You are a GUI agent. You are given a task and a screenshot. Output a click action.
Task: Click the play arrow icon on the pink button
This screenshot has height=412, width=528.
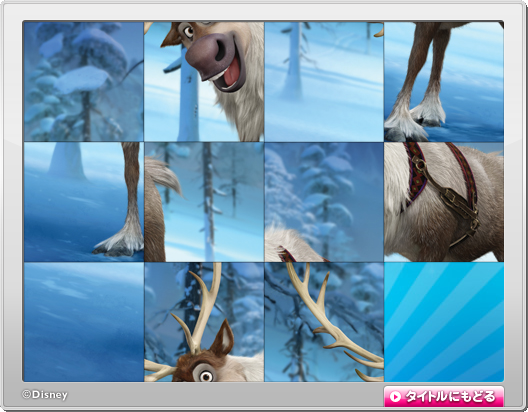click(x=395, y=397)
